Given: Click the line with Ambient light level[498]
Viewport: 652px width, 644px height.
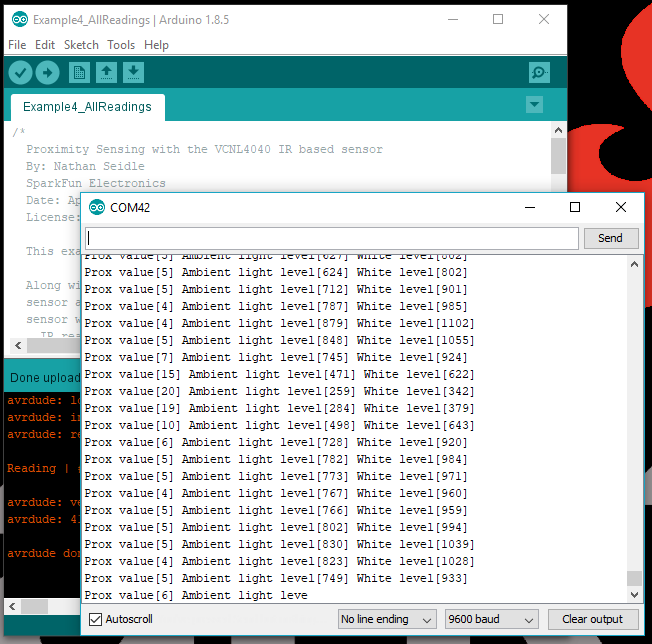Looking at the screenshot, I should click(x=279, y=425).
